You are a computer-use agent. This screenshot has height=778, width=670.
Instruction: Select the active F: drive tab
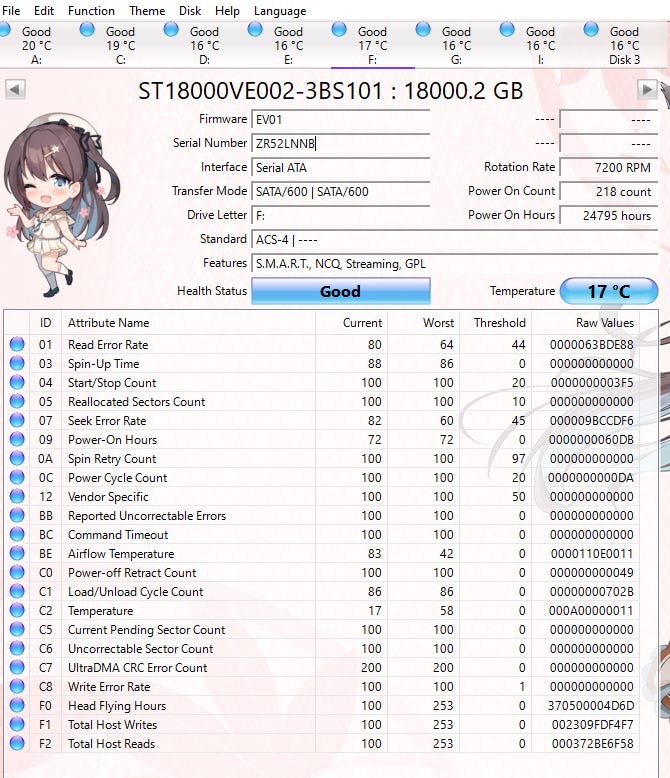(x=373, y=45)
